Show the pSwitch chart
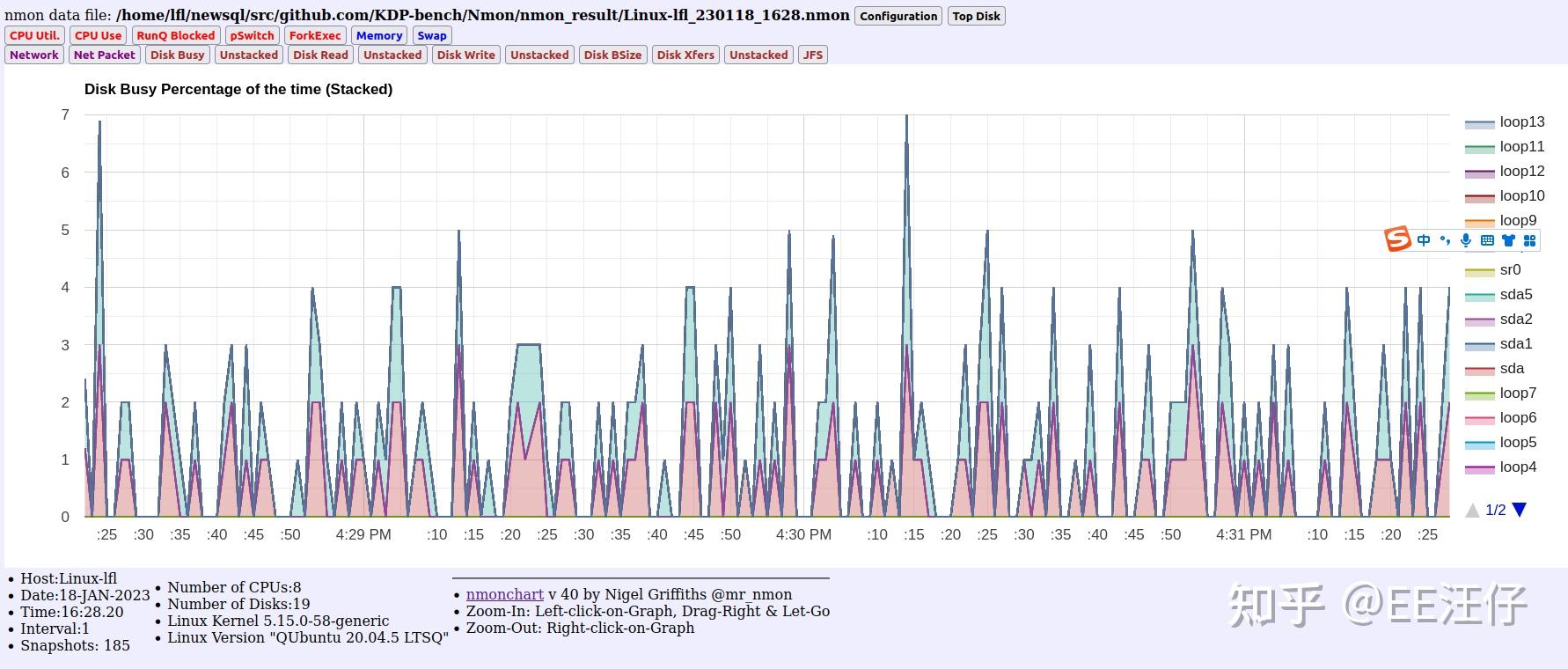The height and width of the screenshot is (669, 1568). tap(253, 35)
